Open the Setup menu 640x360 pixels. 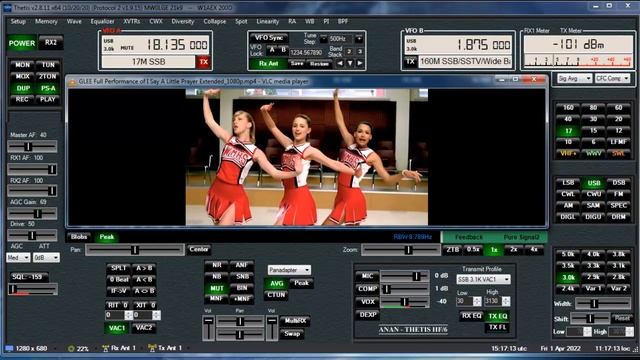(18, 21)
